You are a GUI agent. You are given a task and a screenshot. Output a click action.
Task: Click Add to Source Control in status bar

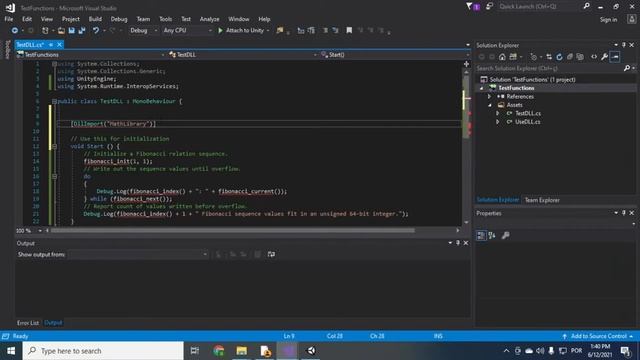pyautogui.click(x=598, y=336)
